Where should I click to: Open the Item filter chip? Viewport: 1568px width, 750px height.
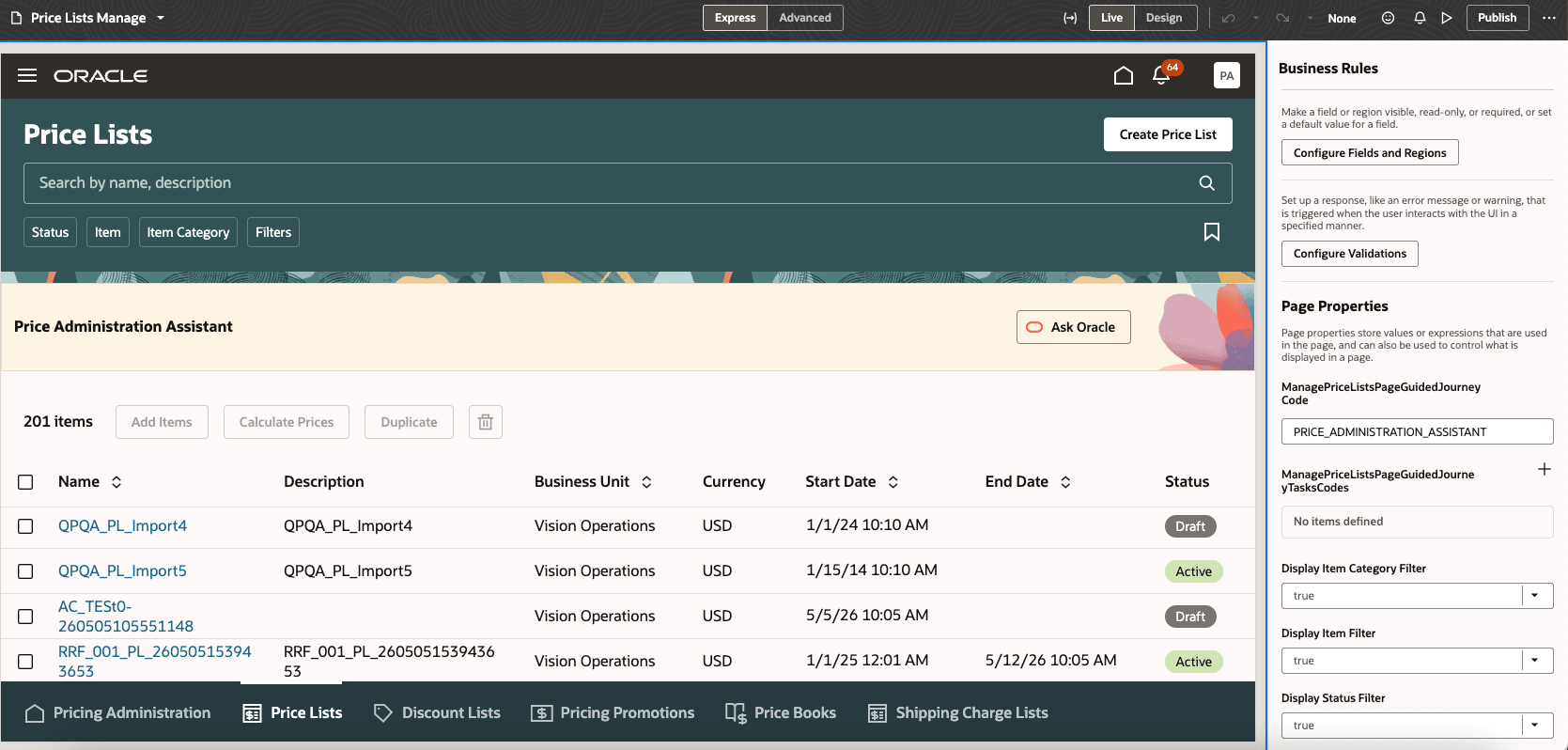tap(108, 232)
